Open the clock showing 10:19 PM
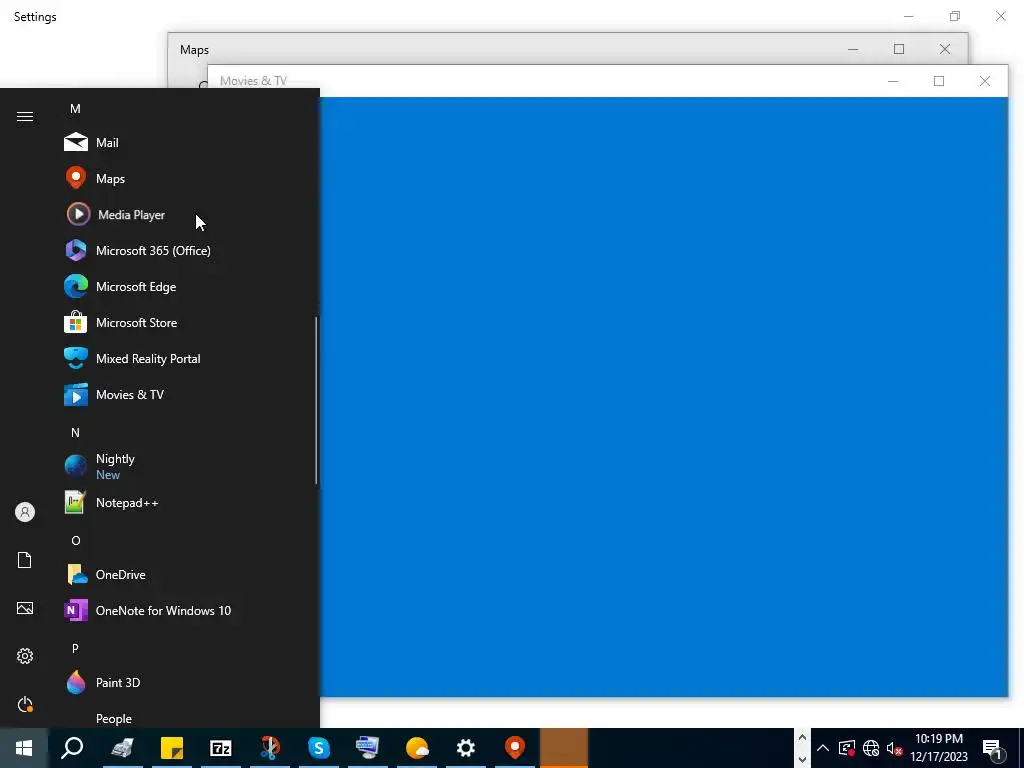The image size is (1024, 768). (938, 748)
